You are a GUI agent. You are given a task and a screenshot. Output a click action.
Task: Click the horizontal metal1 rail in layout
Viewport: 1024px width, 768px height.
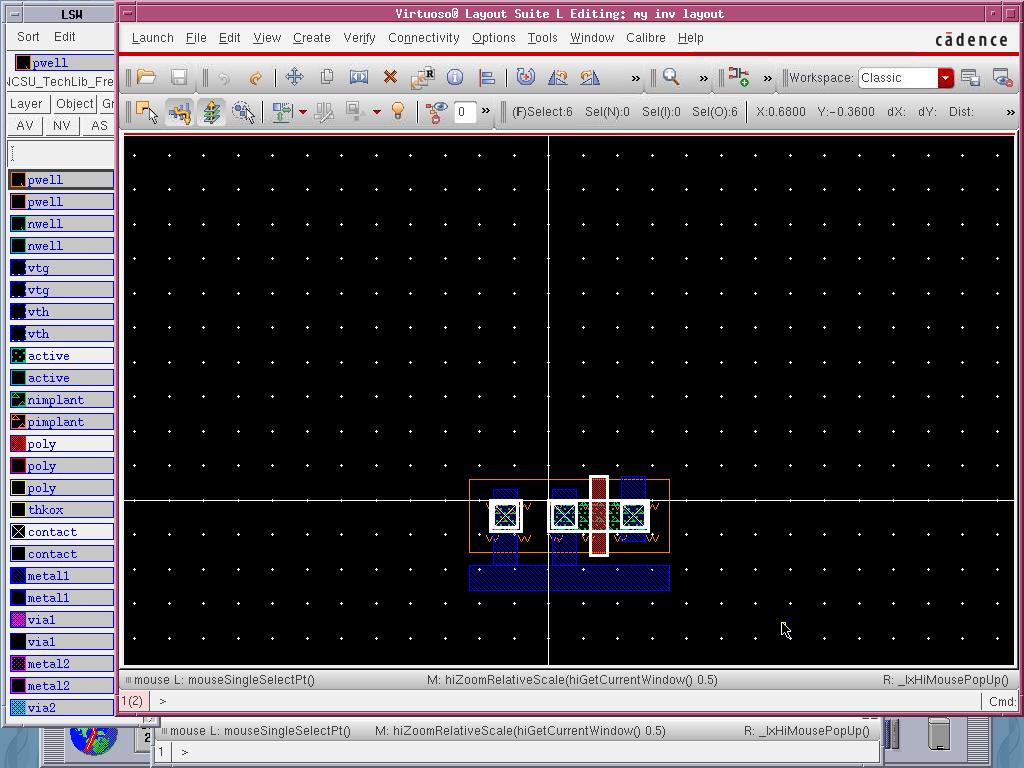[569, 579]
